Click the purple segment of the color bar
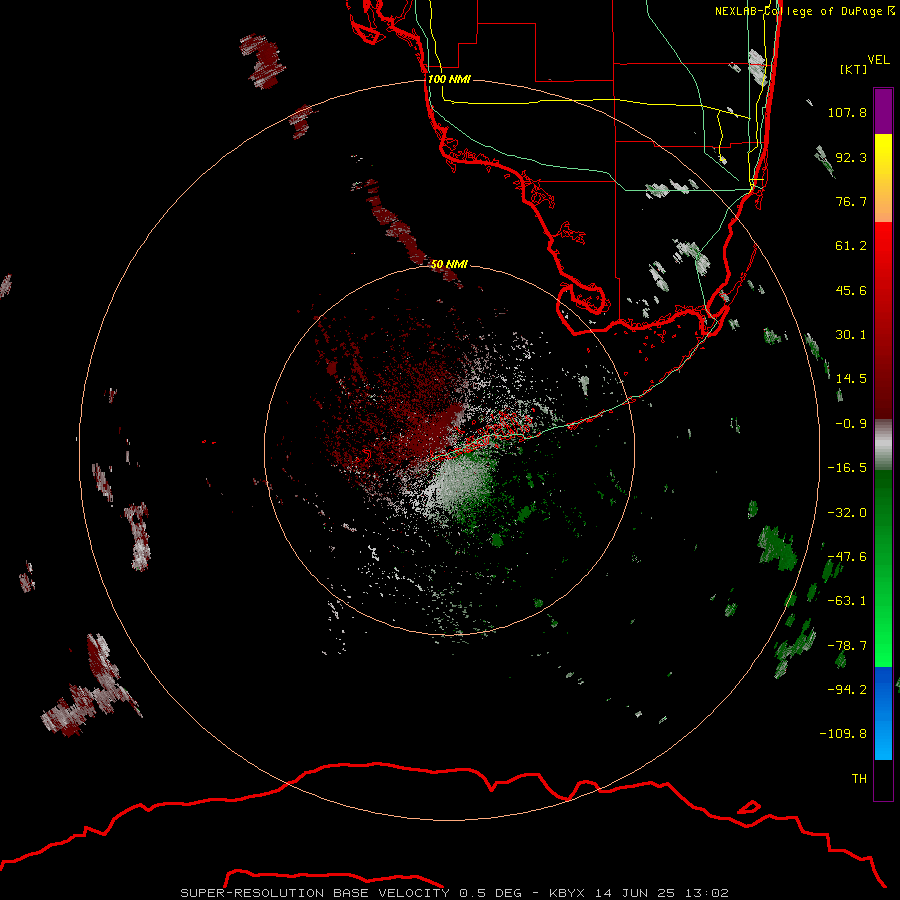 coord(883,111)
